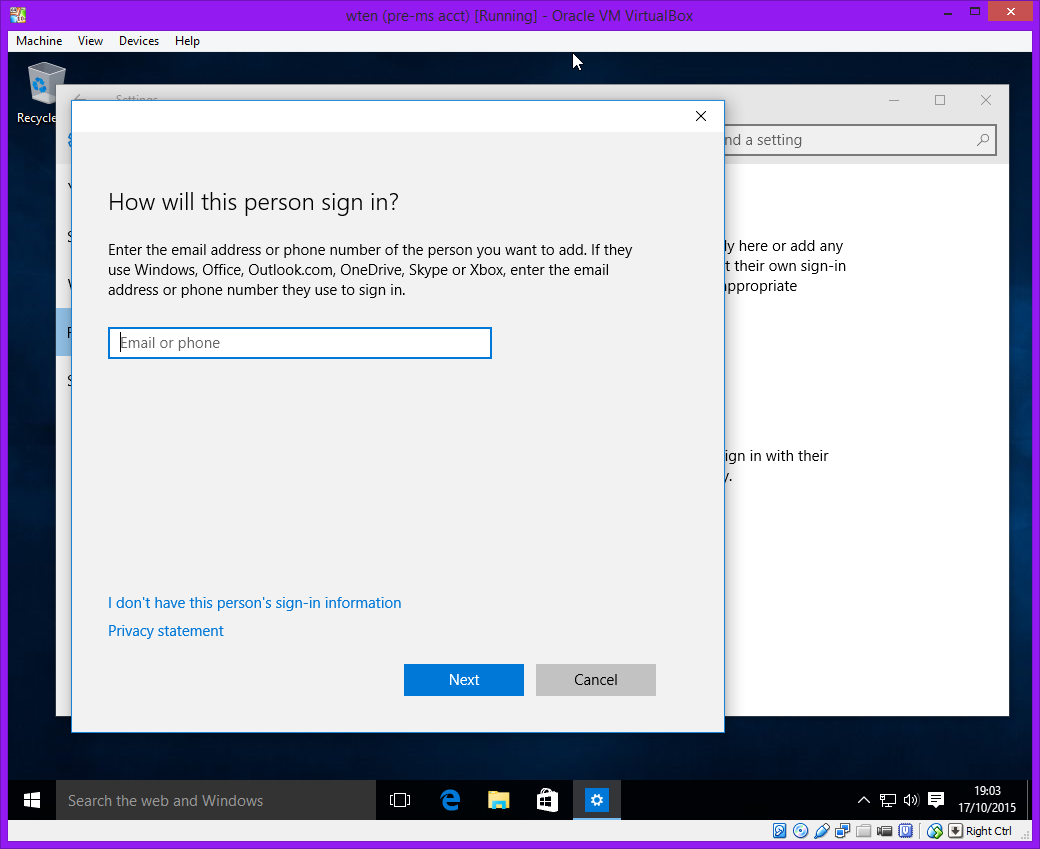This screenshot has width=1040, height=849.
Task: Expand the hidden system tray icons
Action: point(864,800)
